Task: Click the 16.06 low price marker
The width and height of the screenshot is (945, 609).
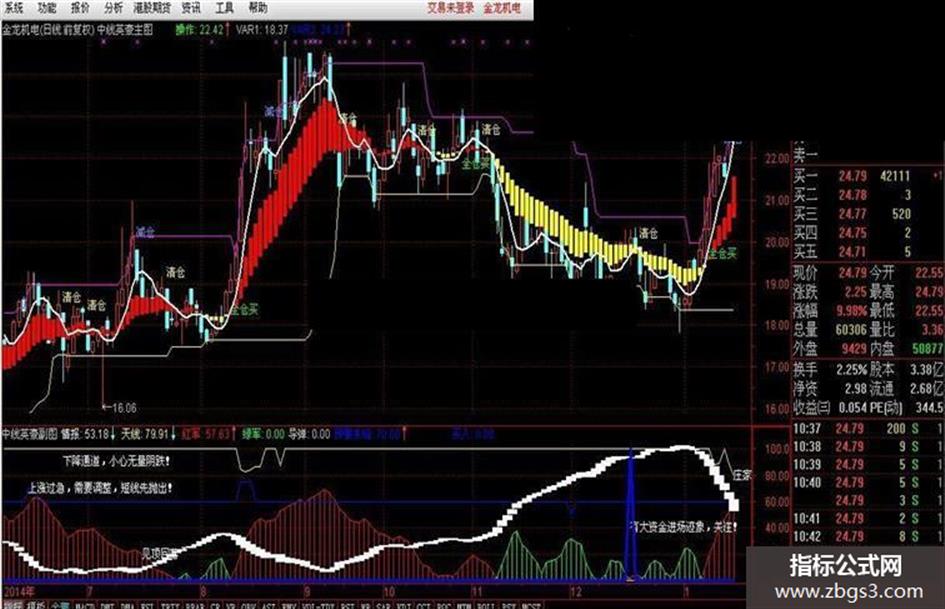Action: [124, 408]
